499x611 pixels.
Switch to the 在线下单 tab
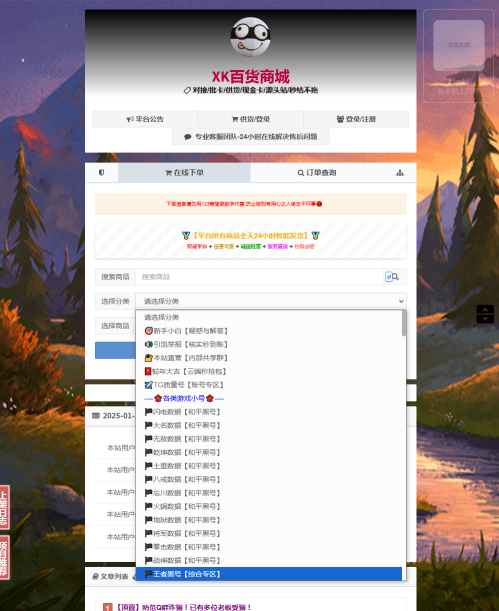[x=184, y=173]
